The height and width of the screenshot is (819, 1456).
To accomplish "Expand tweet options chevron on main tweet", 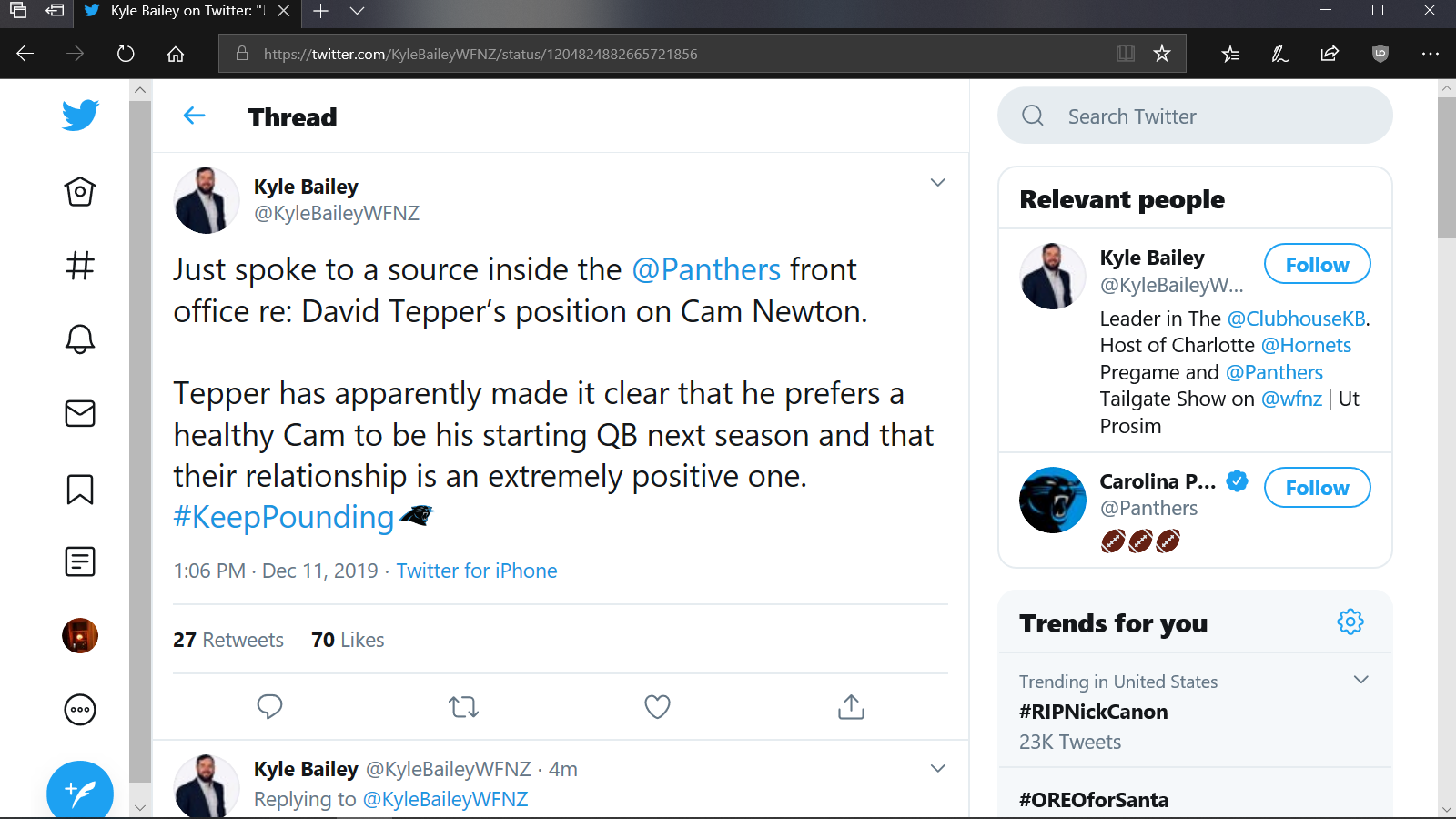I will click(938, 182).
